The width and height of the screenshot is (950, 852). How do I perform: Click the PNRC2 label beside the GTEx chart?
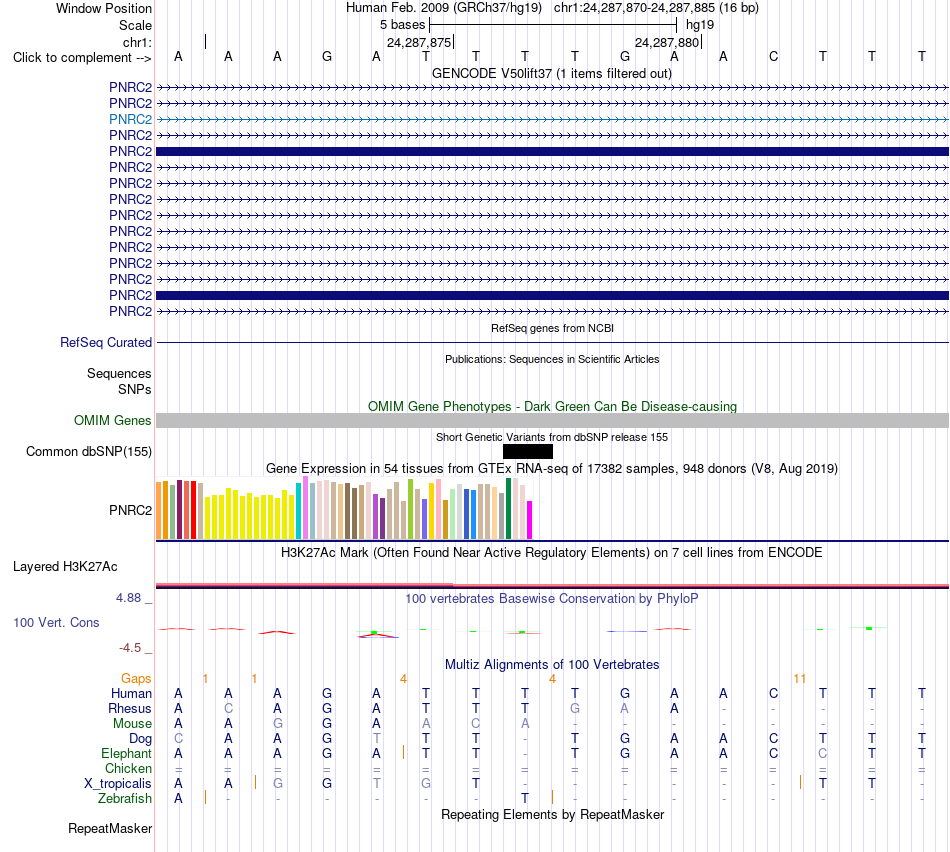(x=130, y=510)
